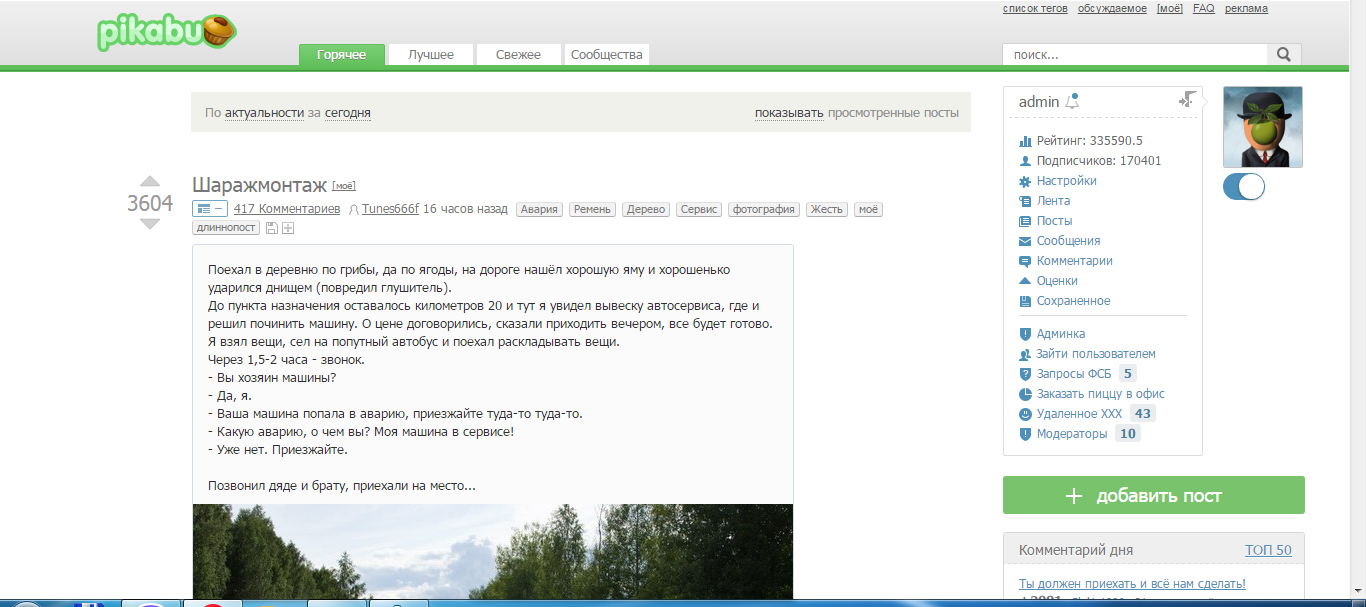Open the актуальности sort dropdown

click(x=264, y=113)
